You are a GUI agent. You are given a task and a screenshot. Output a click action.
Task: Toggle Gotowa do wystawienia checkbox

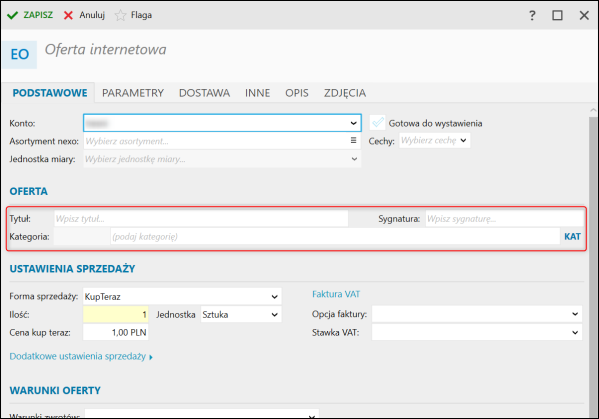[377, 123]
